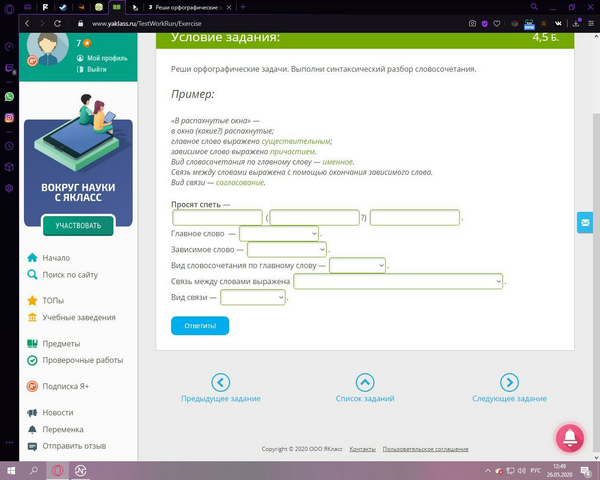The height and width of the screenshot is (480, 600).
Task: View site security lock info
Action: click(x=80, y=23)
